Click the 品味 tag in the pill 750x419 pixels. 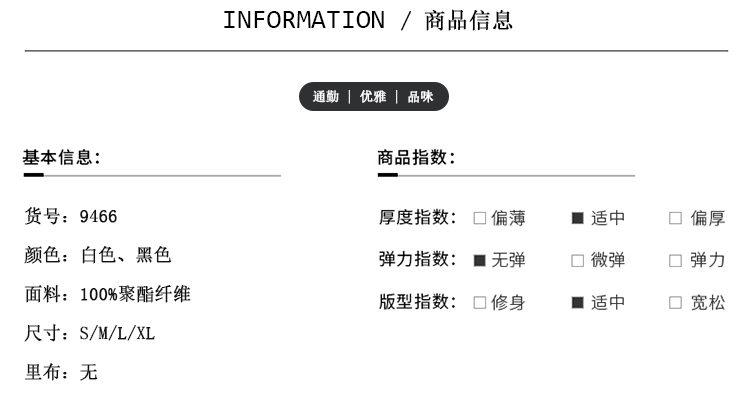click(420, 97)
